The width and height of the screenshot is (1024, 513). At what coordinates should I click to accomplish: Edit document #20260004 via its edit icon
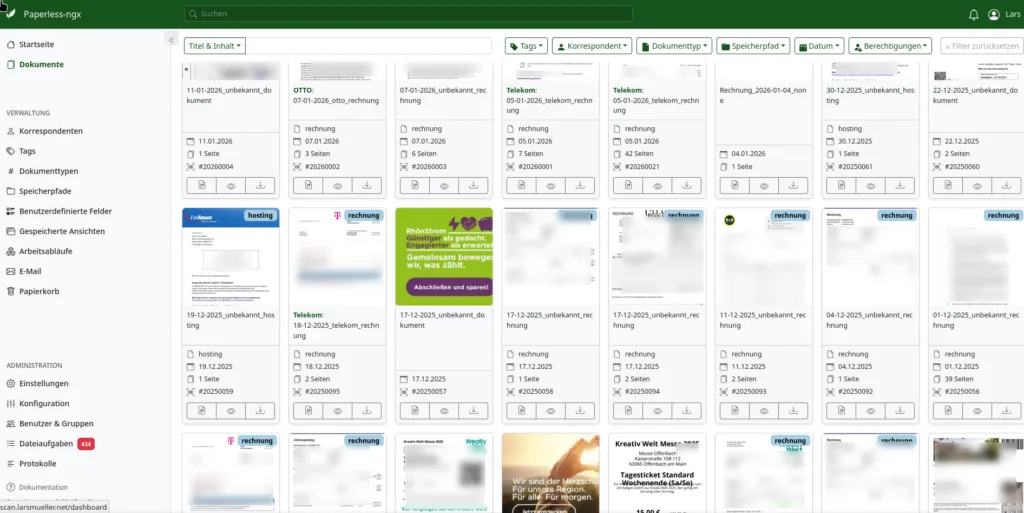[x=202, y=185]
